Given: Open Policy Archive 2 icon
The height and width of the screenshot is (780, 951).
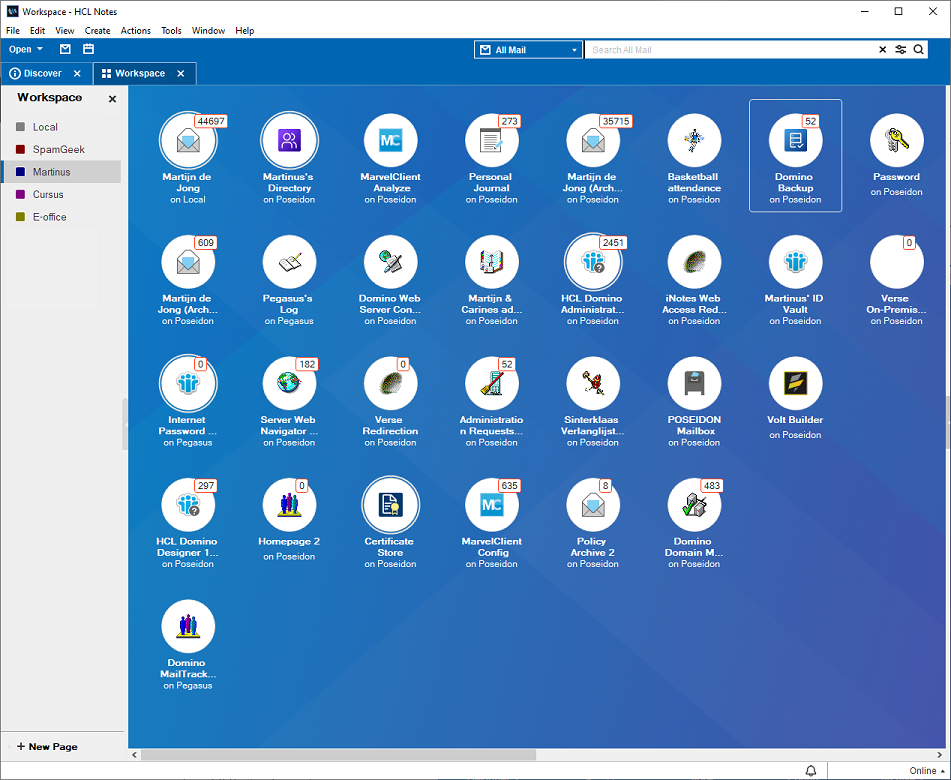Looking at the screenshot, I should pos(593,505).
